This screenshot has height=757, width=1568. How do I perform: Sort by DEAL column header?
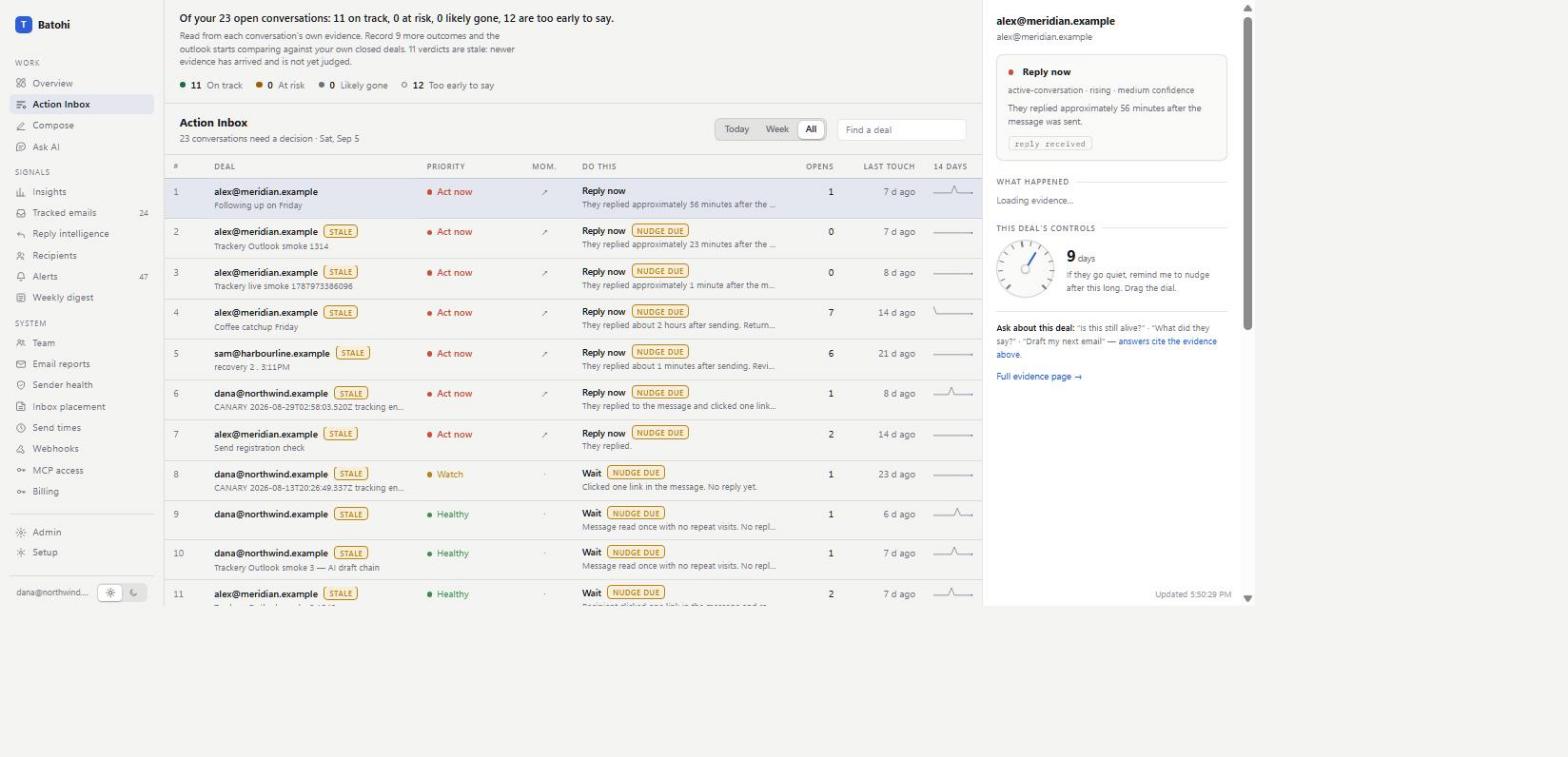[224, 167]
